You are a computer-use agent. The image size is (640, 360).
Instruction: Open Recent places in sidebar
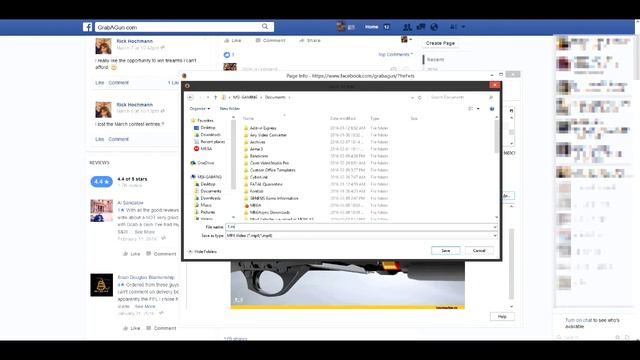point(212,142)
